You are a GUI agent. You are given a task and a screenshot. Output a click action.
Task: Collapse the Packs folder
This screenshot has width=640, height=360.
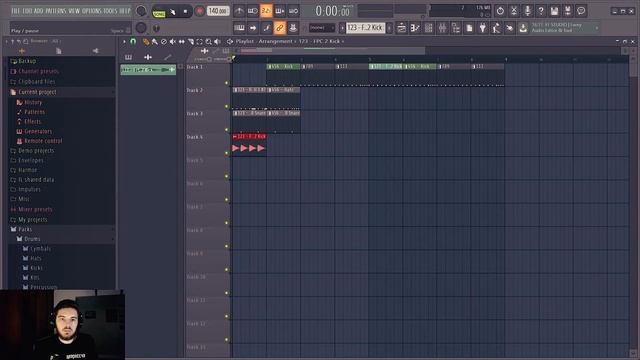25,229
